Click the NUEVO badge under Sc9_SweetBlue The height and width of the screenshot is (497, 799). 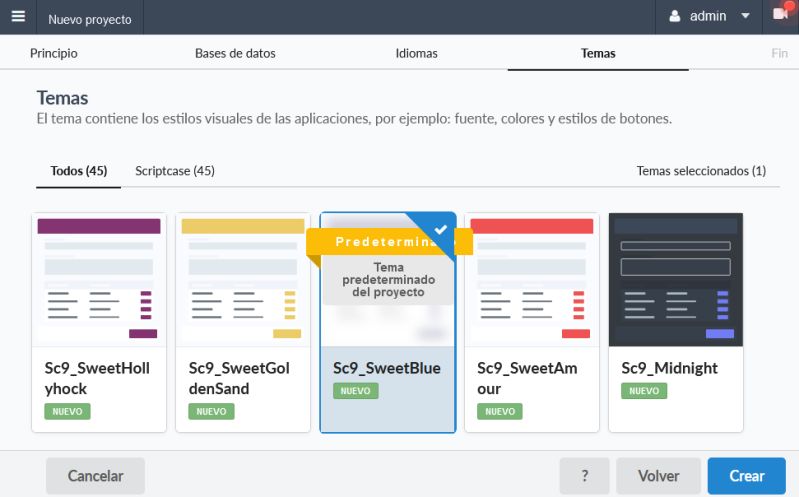tap(356, 391)
